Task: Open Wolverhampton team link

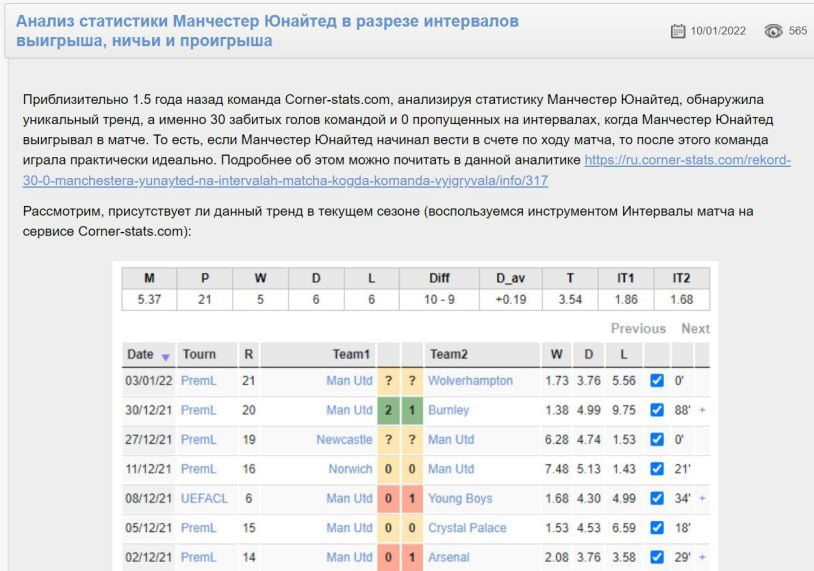Action: tap(470, 380)
